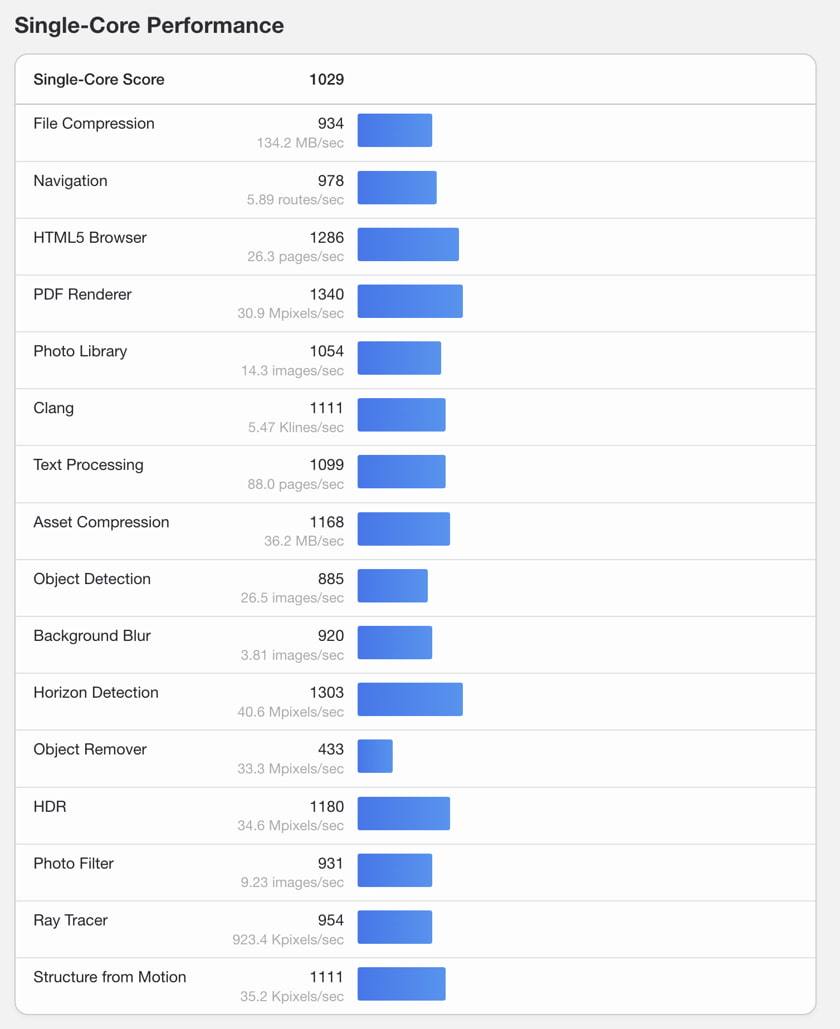Click the Photo Library score 1054
This screenshot has width=840, height=1029.
[327, 351]
